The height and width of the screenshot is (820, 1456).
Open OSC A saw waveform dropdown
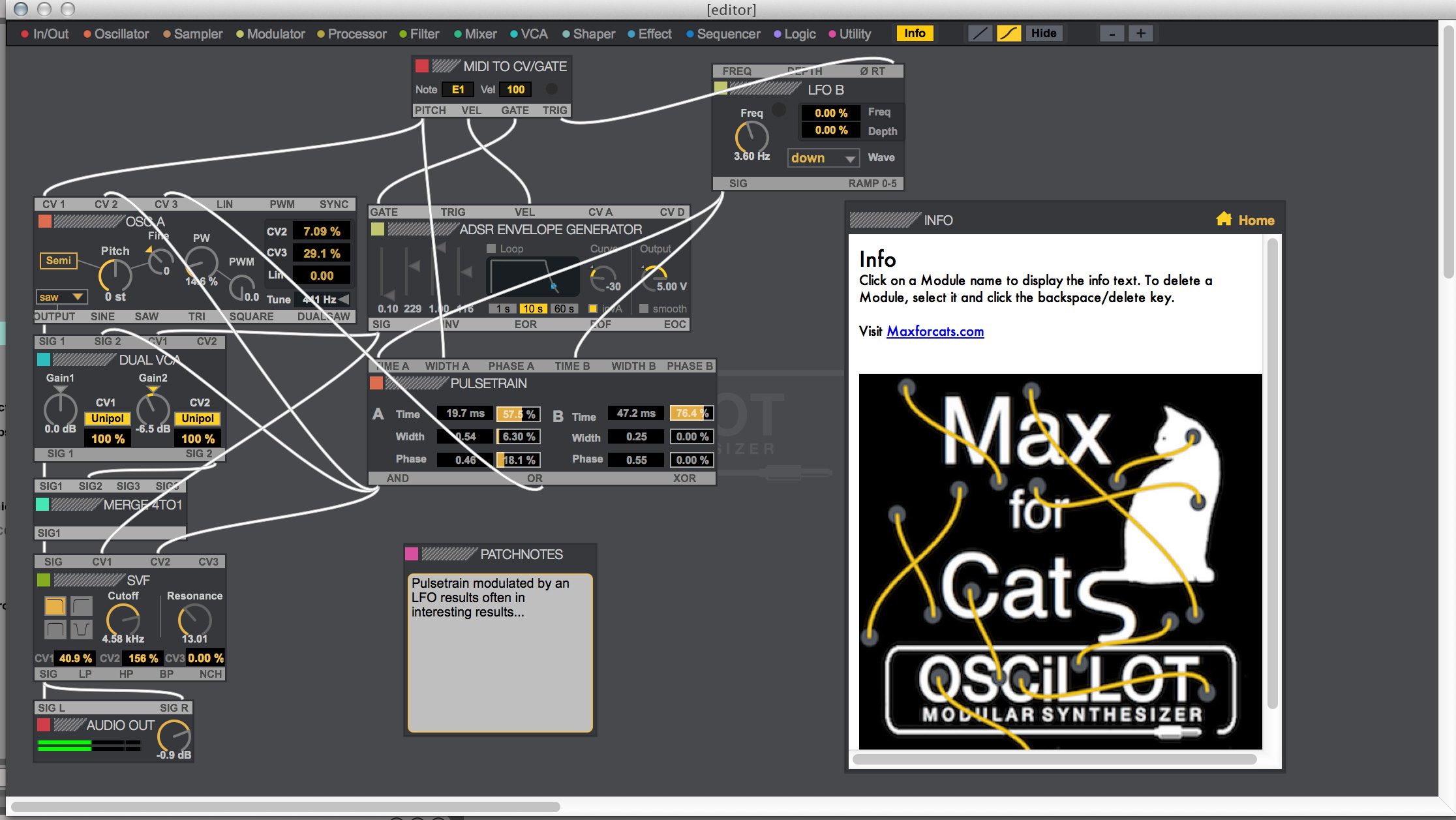(x=61, y=297)
